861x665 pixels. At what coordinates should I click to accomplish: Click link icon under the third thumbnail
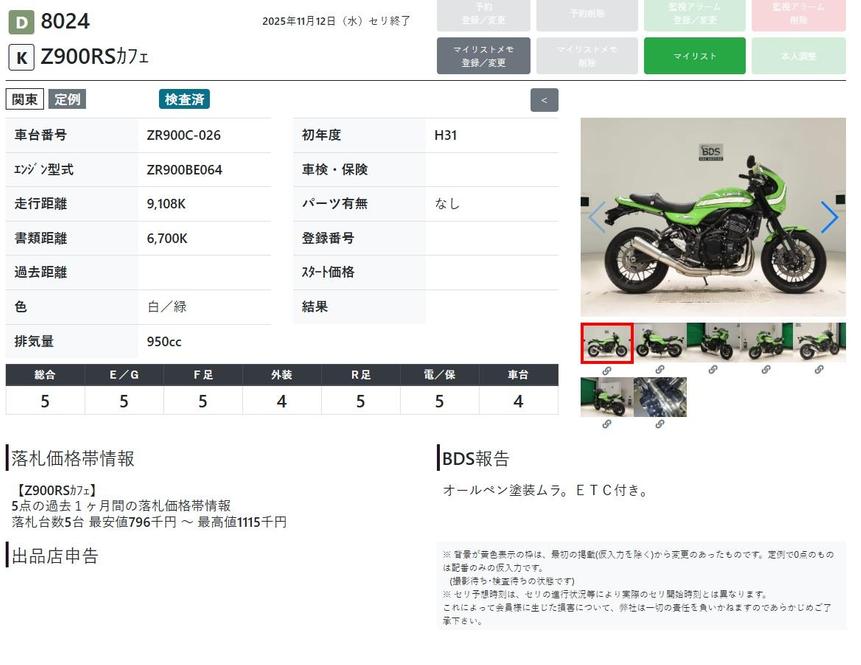pyautogui.click(x=713, y=370)
